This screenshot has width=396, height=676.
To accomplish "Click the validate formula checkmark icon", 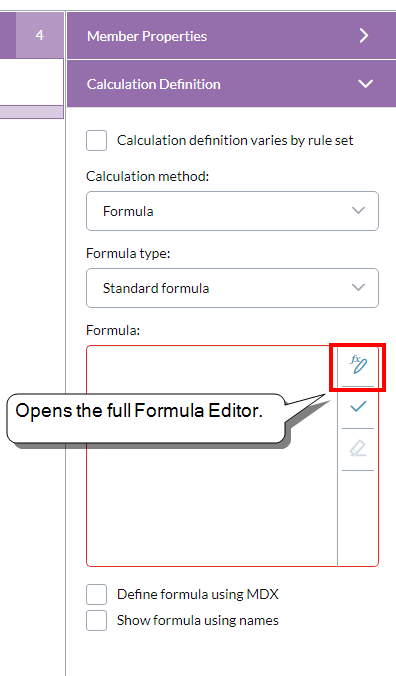I will (358, 407).
